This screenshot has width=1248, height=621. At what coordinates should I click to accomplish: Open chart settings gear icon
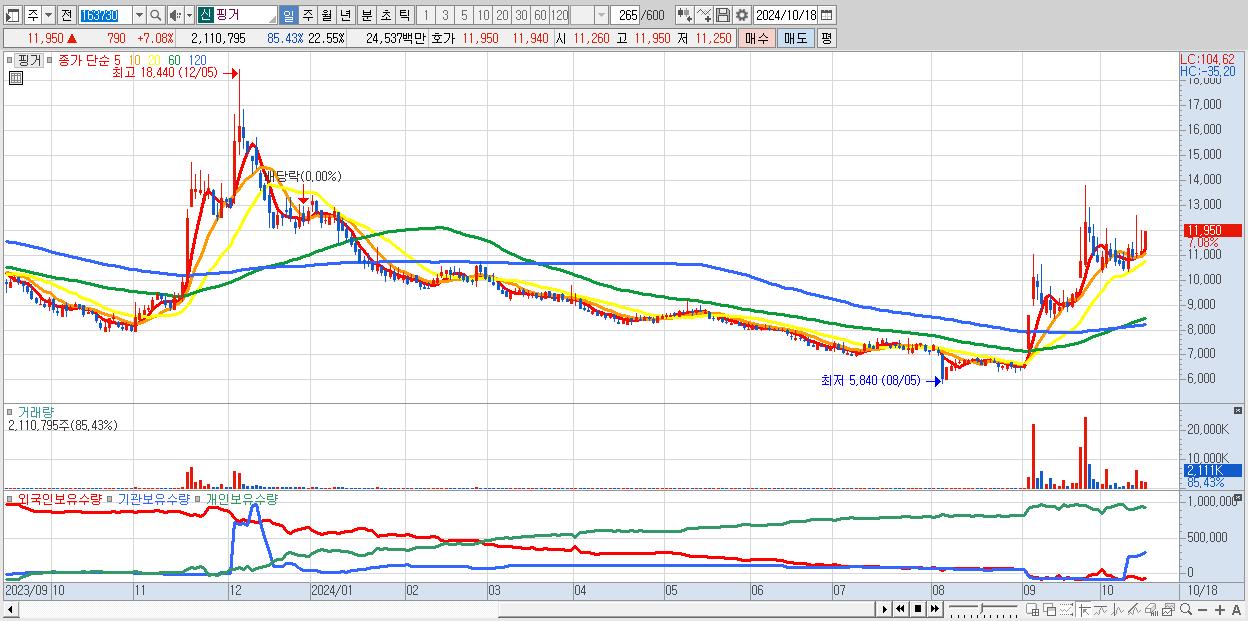tap(742, 15)
